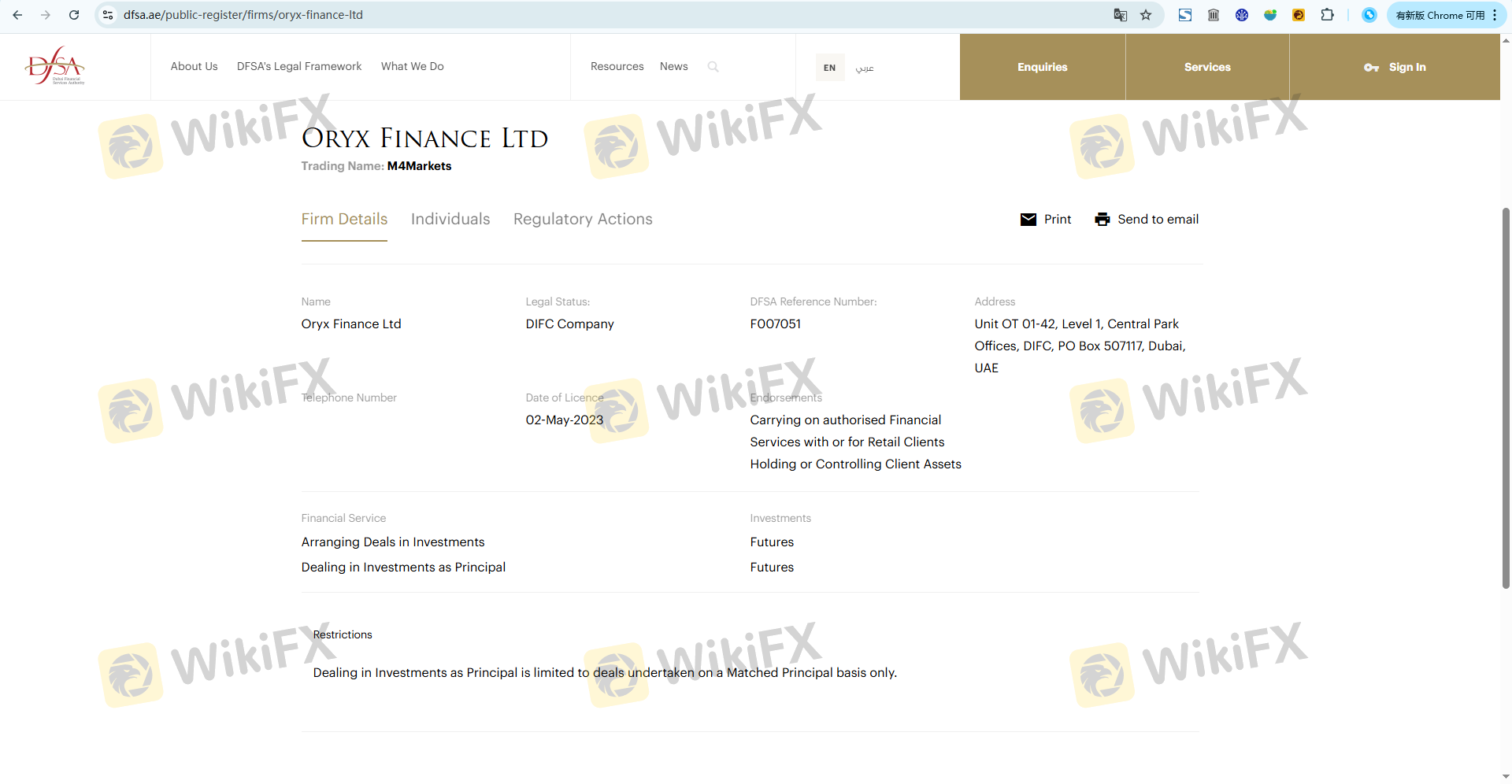Image resolution: width=1512 pixels, height=784 pixels.
Task: Click the browser reload icon
Action: [x=74, y=15]
